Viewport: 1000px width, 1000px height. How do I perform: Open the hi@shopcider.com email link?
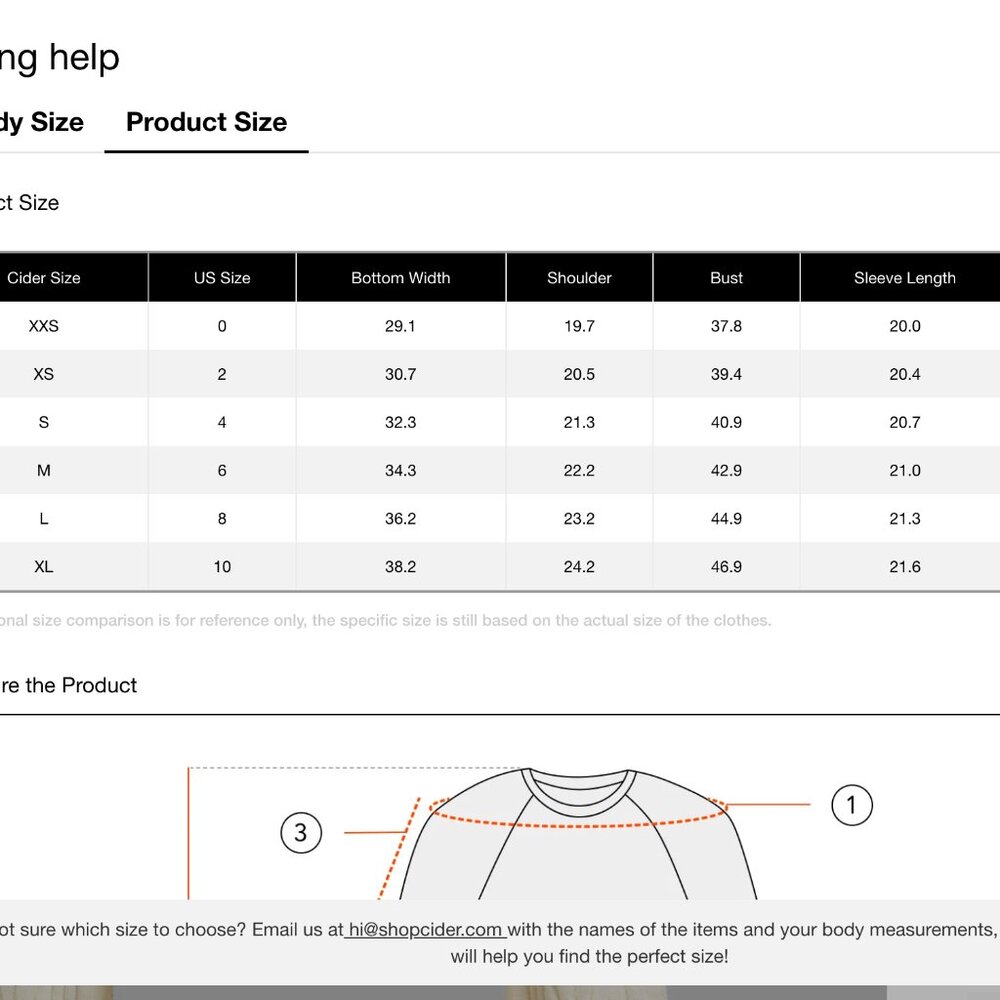pyautogui.click(x=425, y=929)
